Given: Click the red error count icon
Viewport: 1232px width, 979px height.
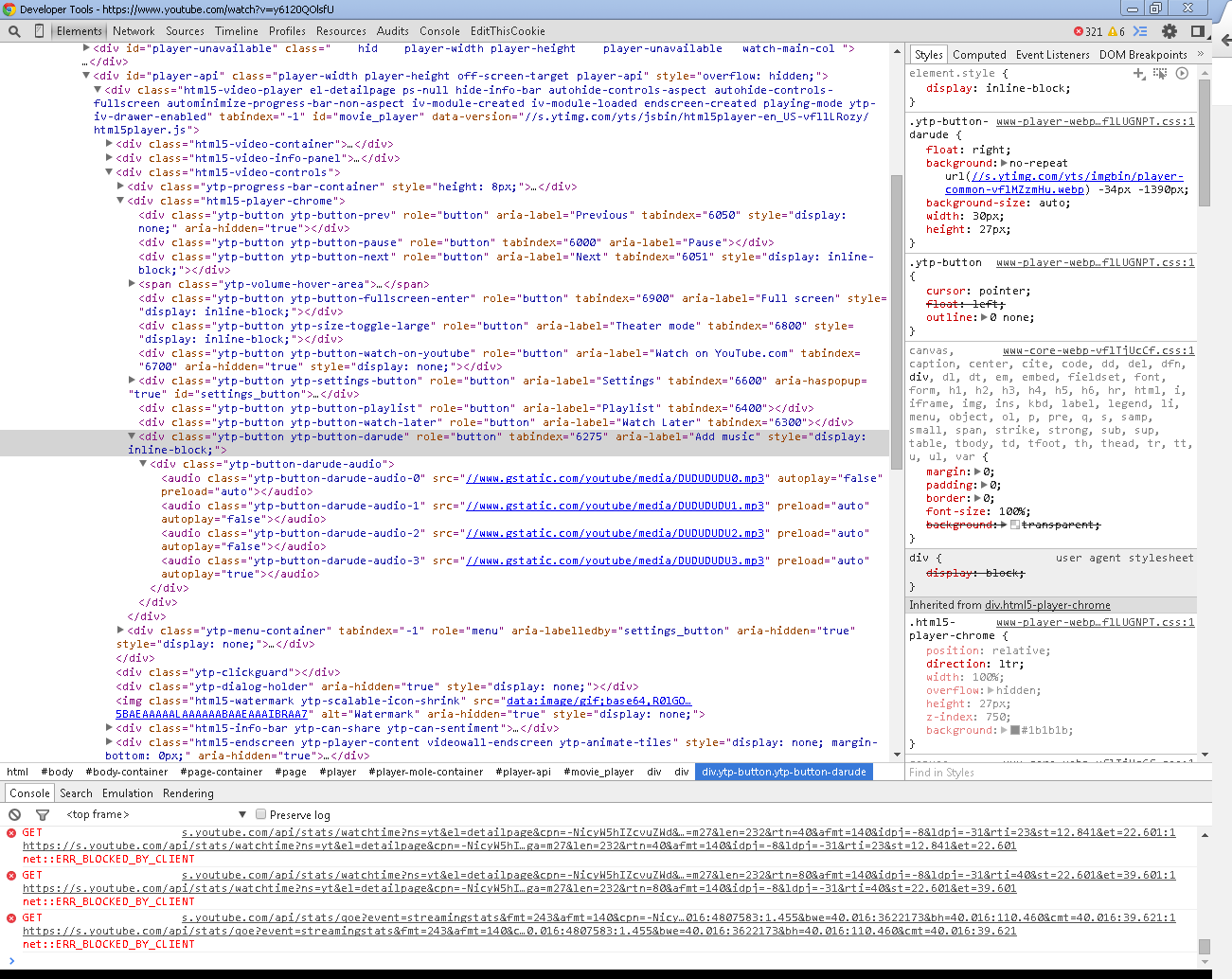Looking at the screenshot, I should point(1079,31).
